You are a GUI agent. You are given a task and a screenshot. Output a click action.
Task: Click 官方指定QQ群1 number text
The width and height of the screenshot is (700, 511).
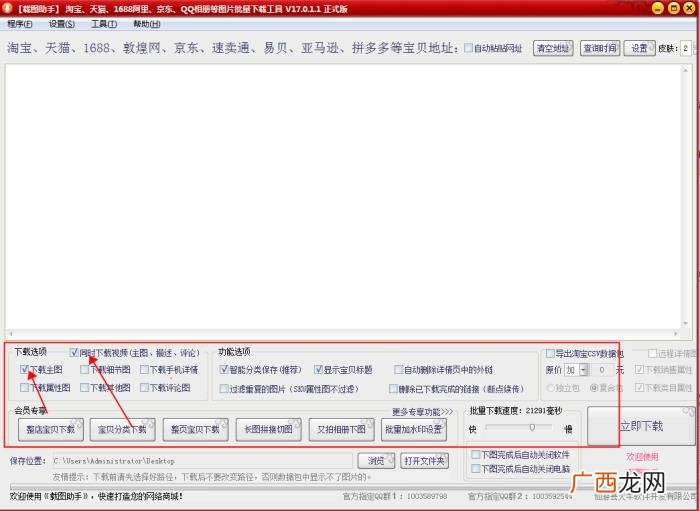pos(395,496)
